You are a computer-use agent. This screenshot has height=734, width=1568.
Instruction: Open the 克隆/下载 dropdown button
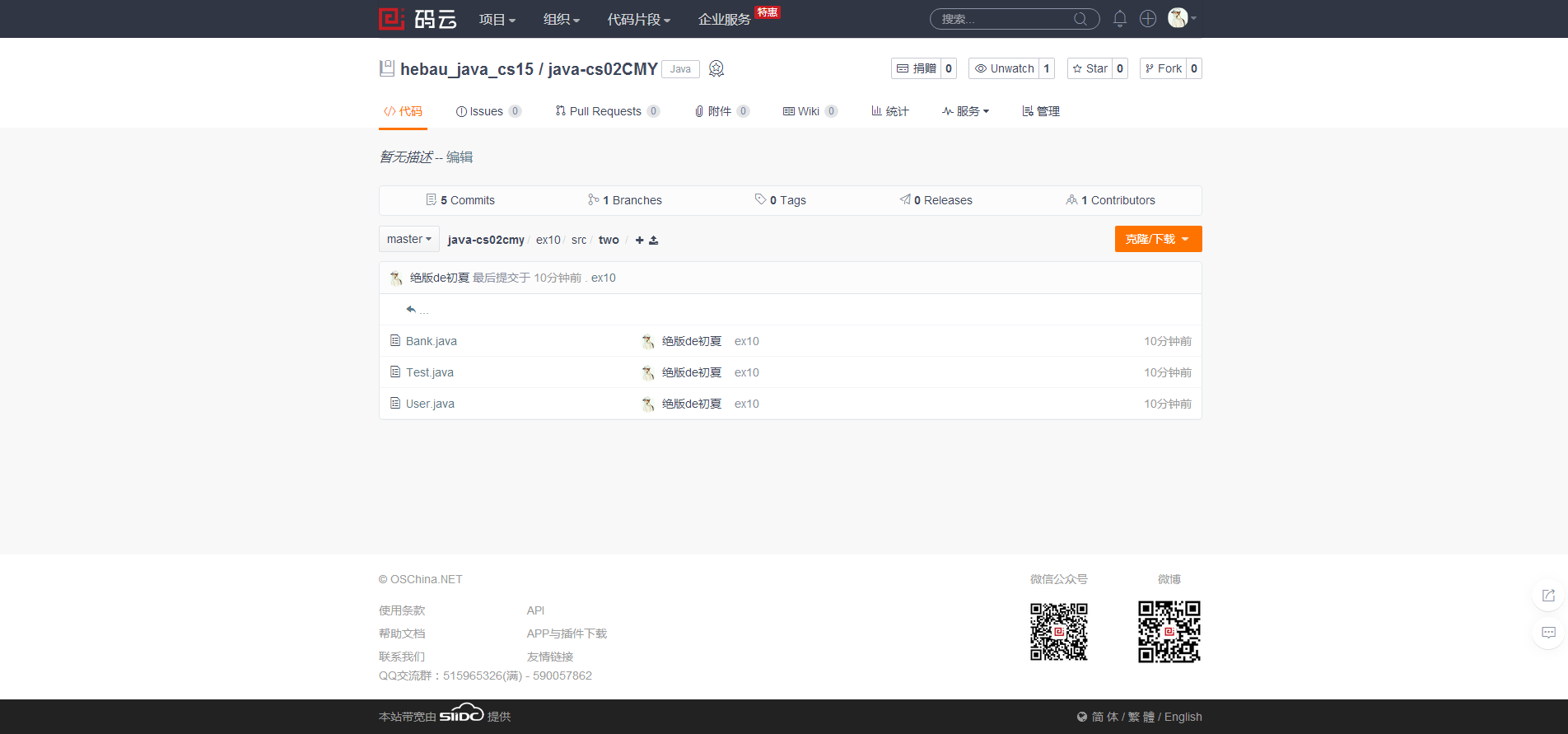coord(1158,239)
